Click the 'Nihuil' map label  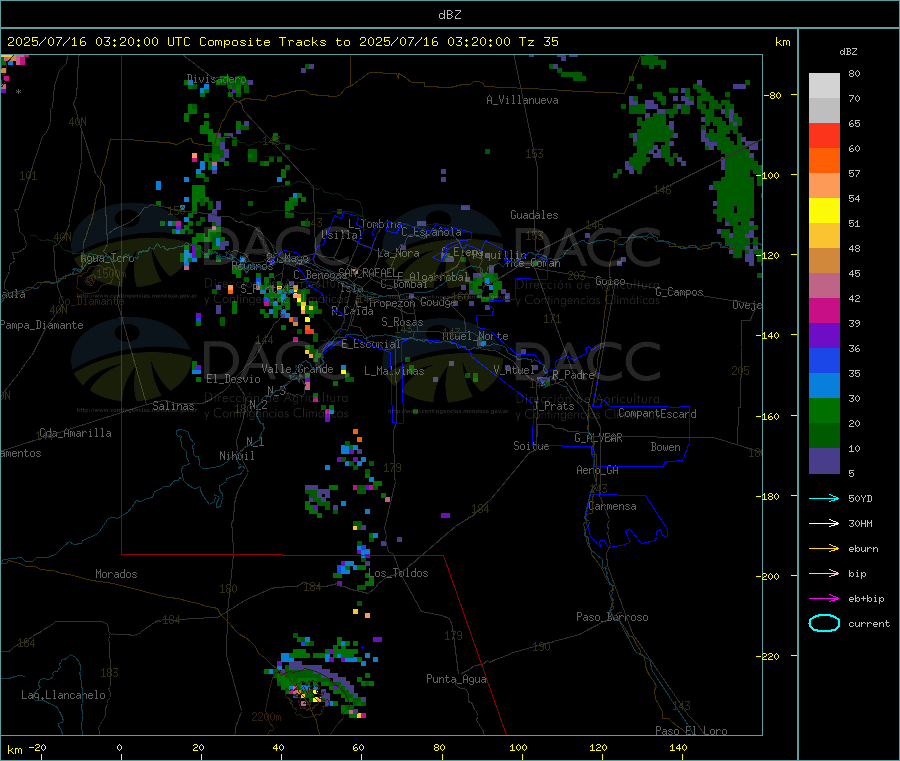click(x=236, y=456)
